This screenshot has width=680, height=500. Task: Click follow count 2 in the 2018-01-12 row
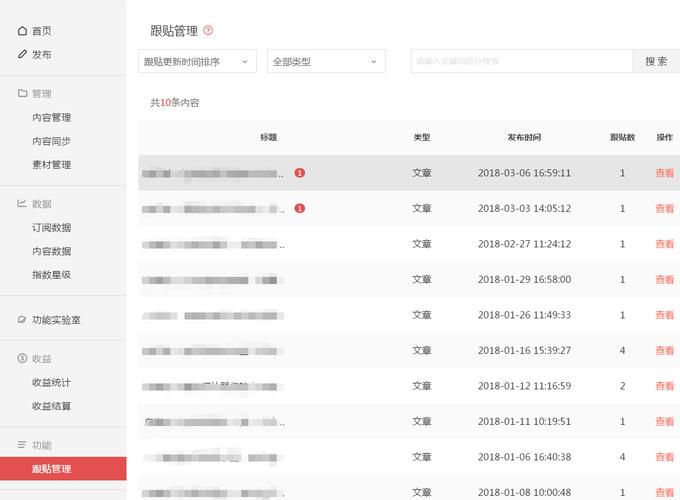click(x=622, y=386)
